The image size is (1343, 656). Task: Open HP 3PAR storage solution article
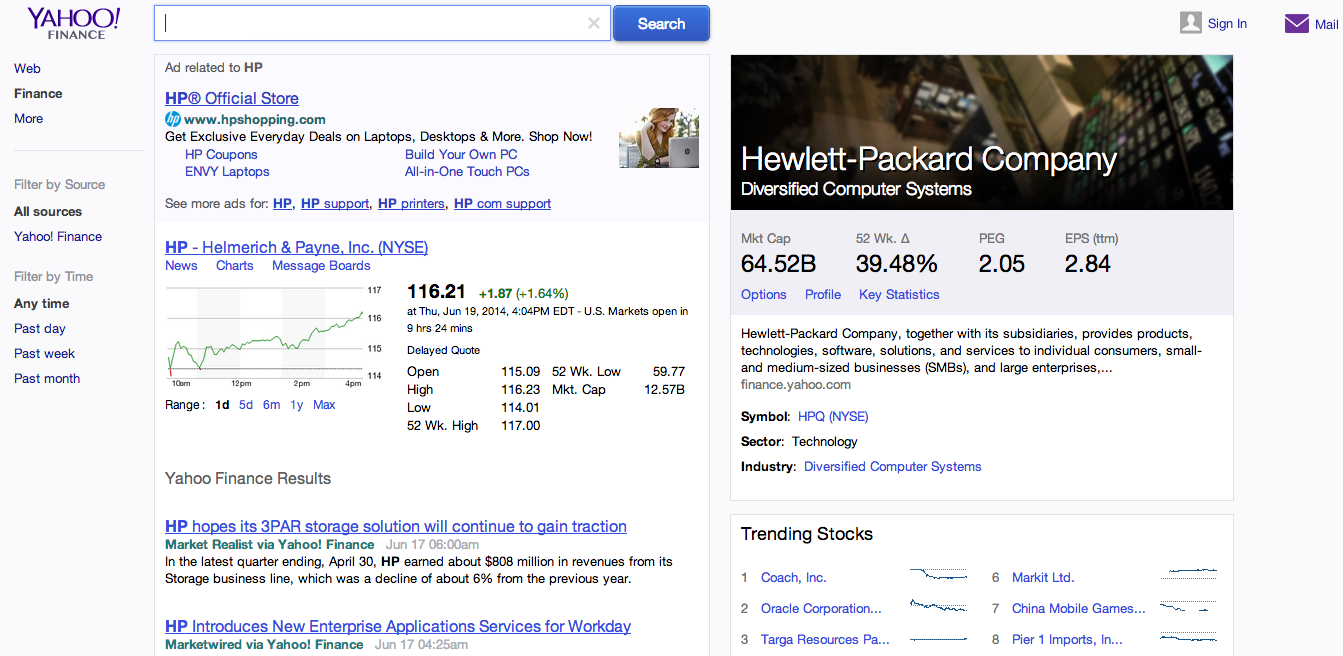click(396, 526)
